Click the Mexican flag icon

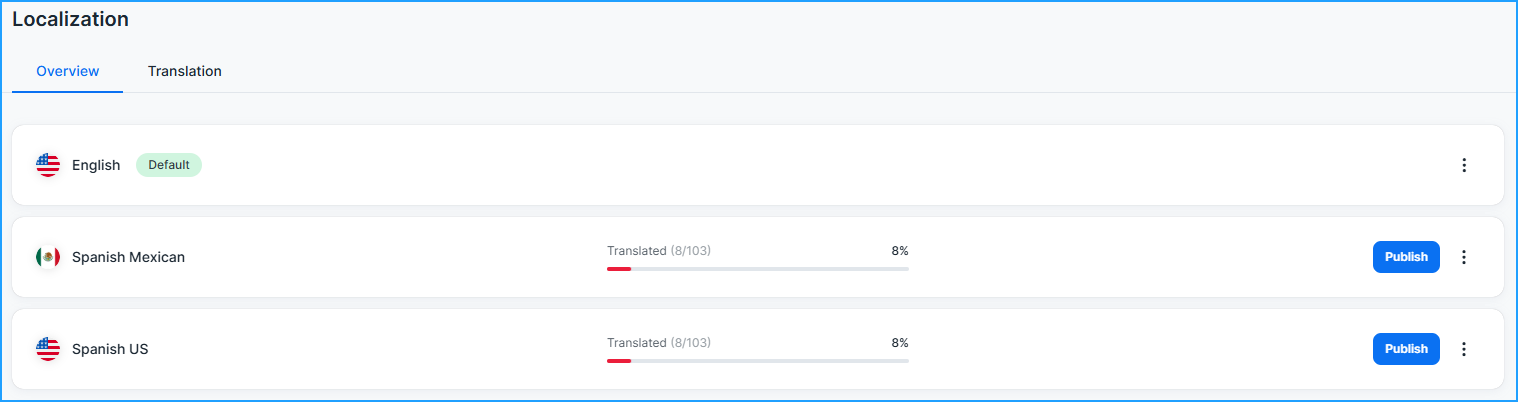(48, 257)
